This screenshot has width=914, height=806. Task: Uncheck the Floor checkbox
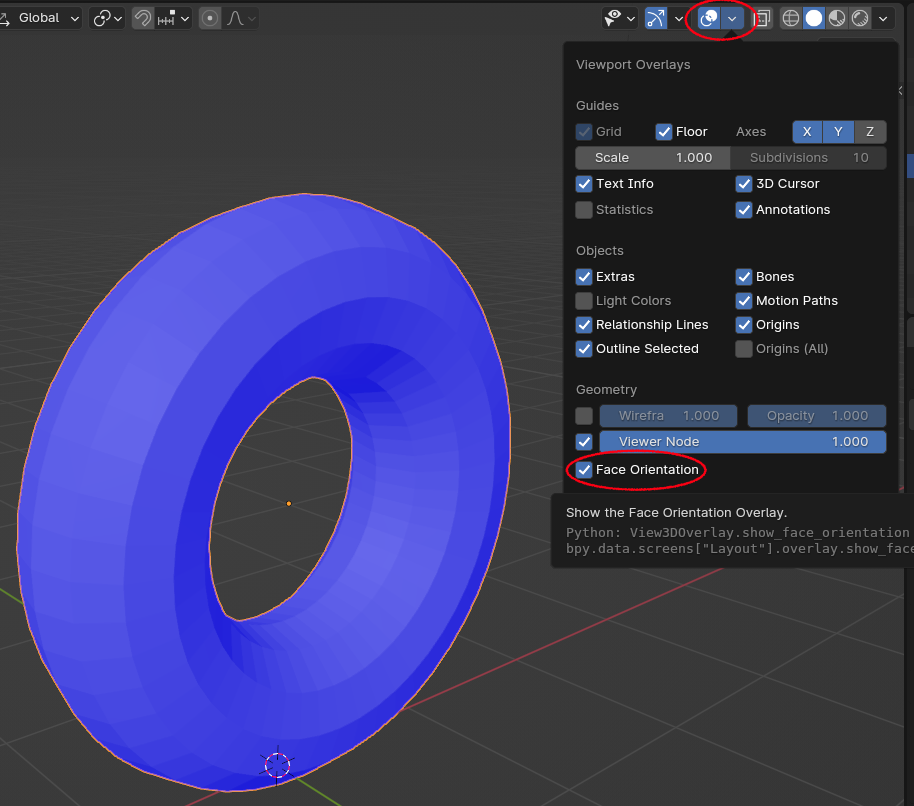coord(664,132)
